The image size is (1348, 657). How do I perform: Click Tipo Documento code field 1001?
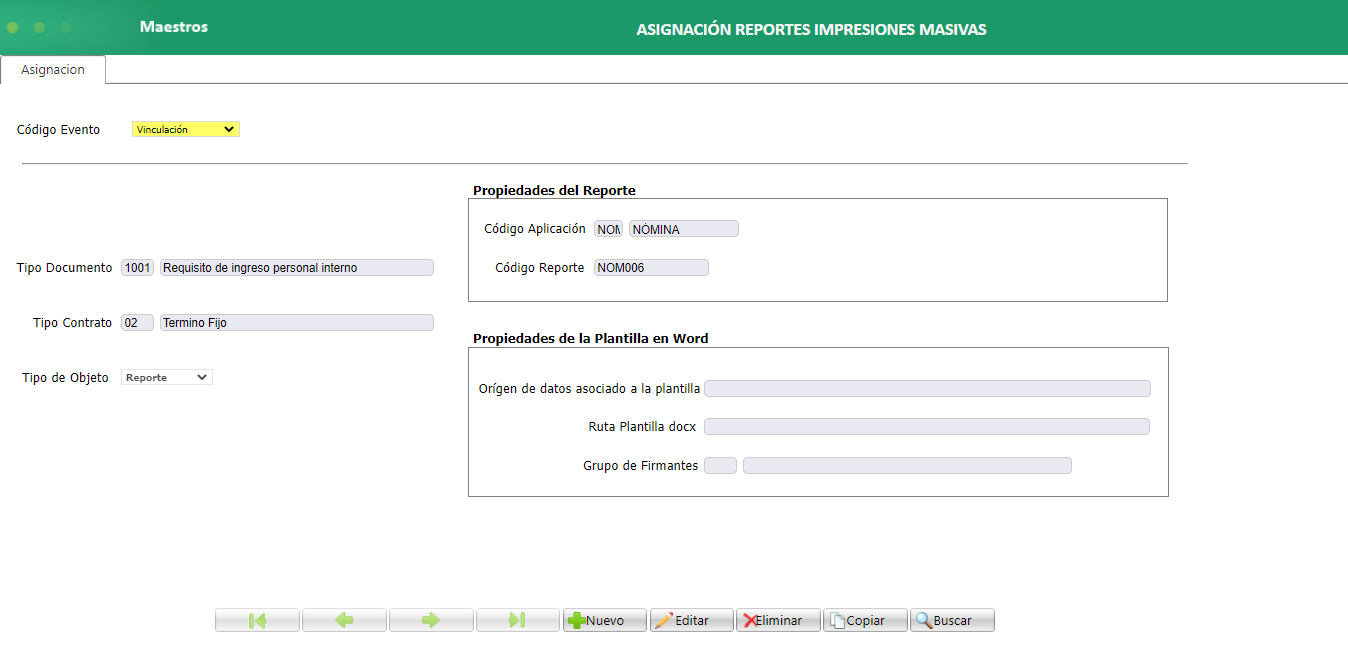tap(137, 267)
